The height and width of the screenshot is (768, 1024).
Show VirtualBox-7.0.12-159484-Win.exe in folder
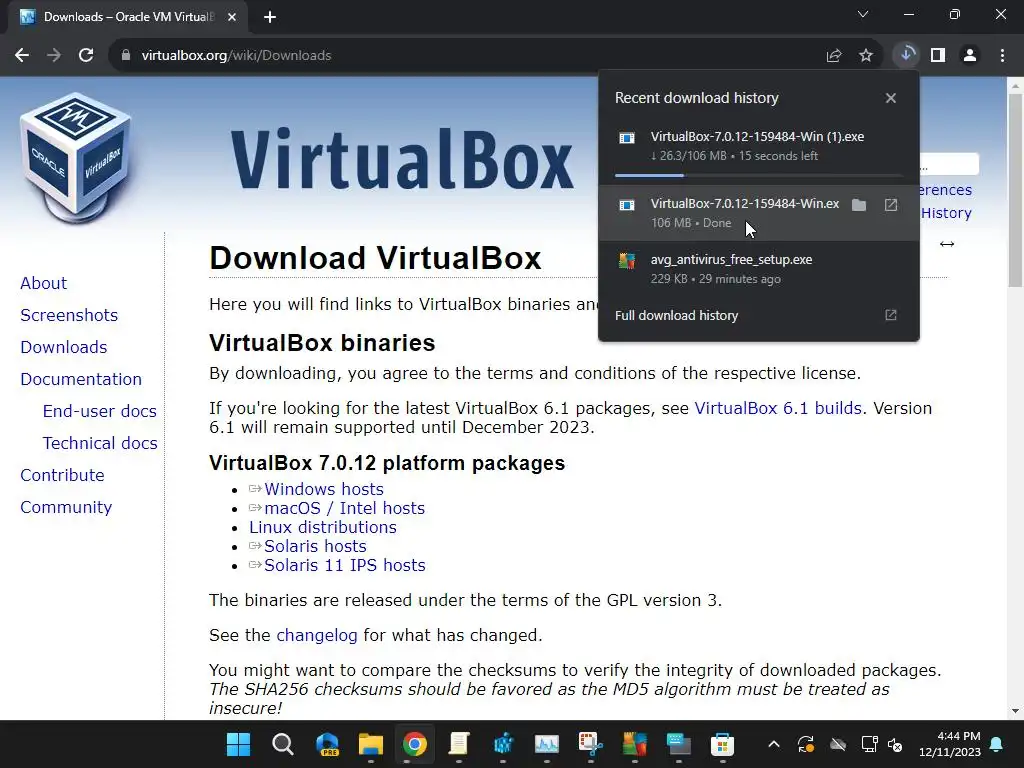(x=859, y=205)
